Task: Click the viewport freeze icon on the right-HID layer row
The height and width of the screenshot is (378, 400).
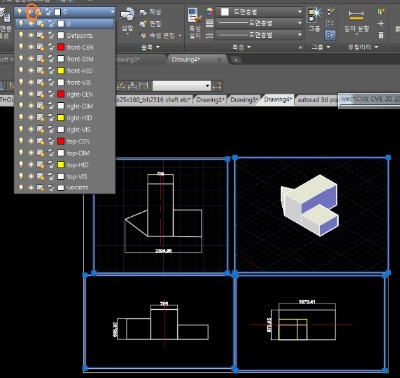Action: point(41,118)
